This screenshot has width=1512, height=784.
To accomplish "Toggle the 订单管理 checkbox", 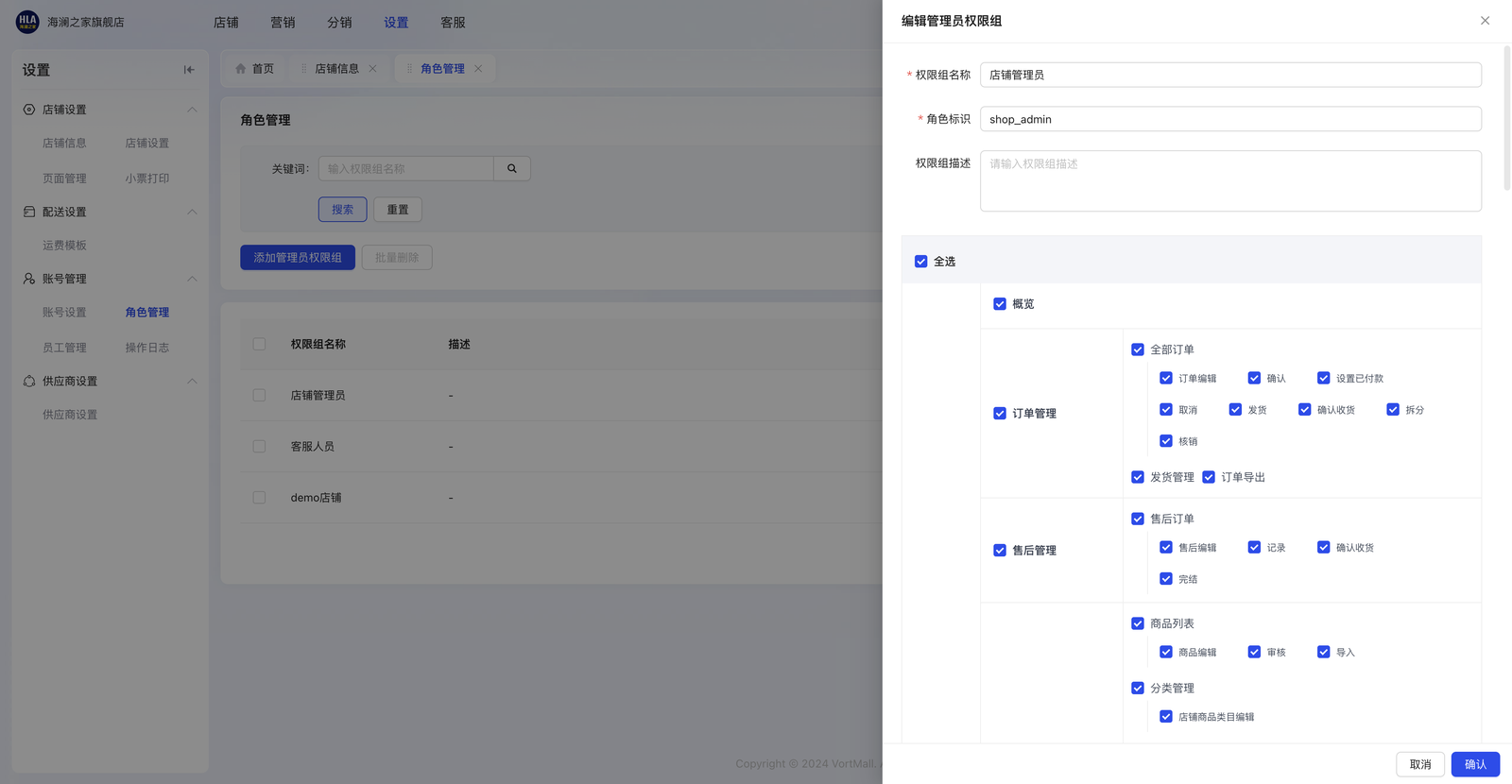I will point(1000,414).
